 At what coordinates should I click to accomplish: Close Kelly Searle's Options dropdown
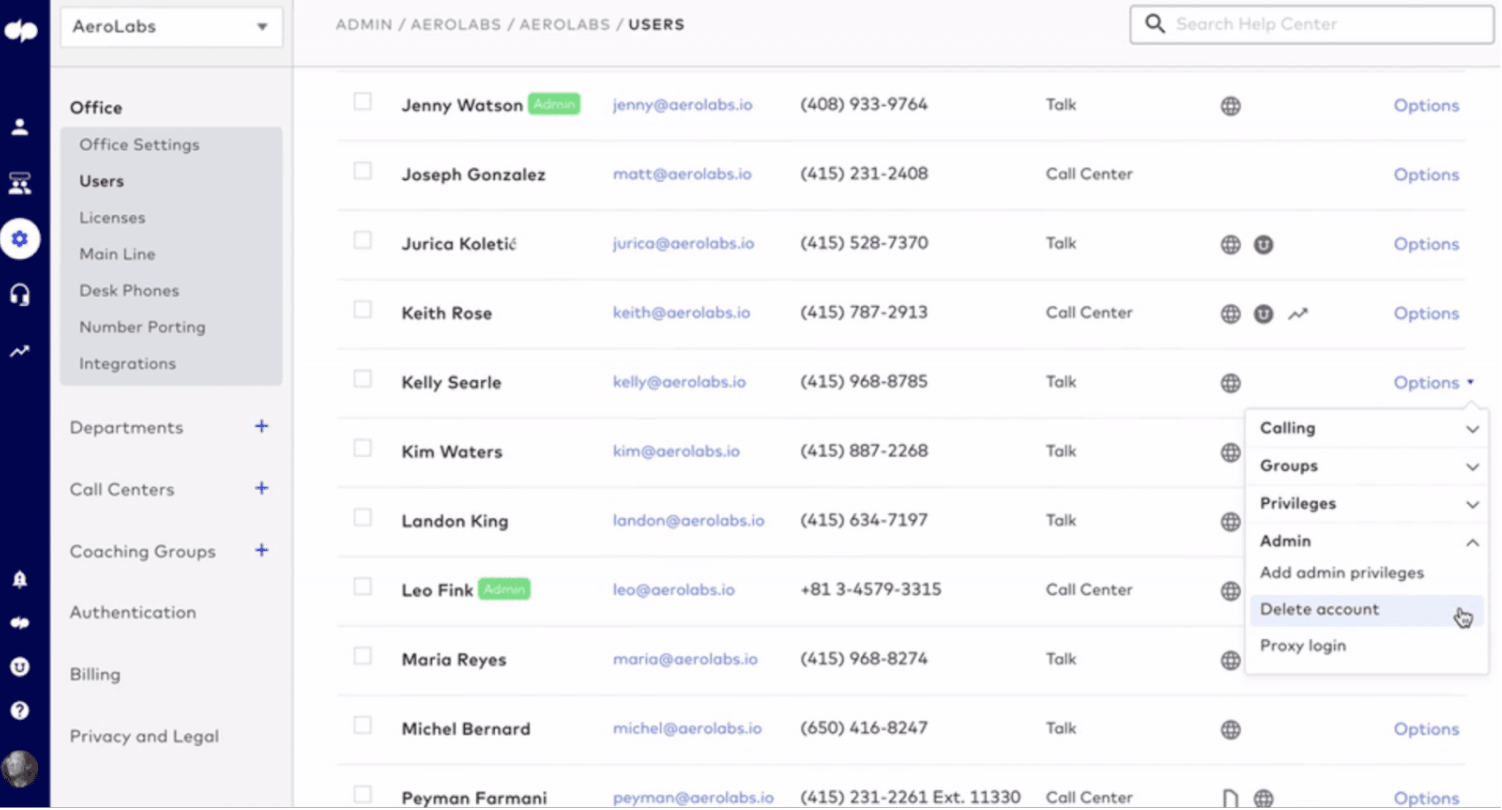tap(1434, 383)
